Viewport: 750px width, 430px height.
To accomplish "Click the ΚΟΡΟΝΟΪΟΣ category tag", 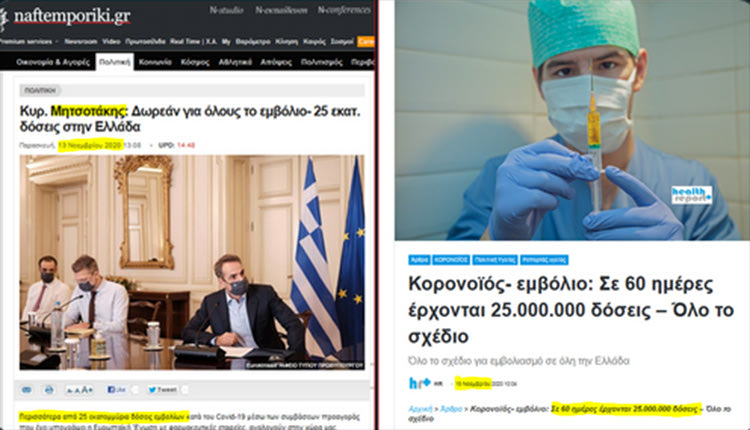I will click(451, 260).
